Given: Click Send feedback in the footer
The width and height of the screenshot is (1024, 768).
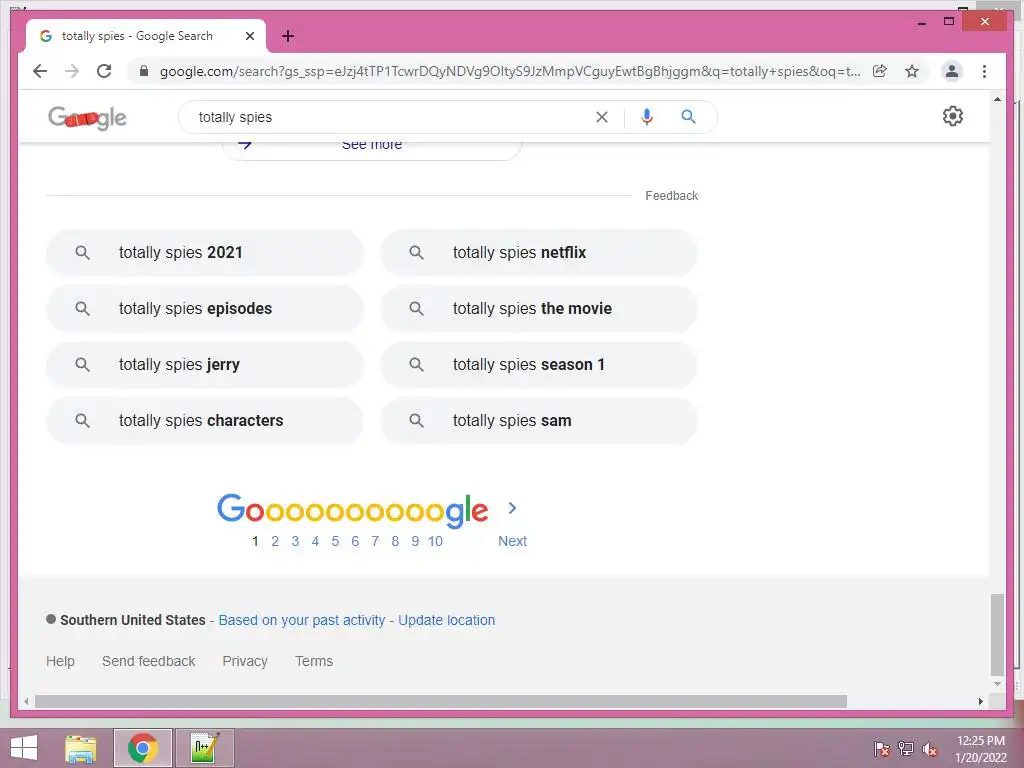Looking at the screenshot, I should pyautogui.click(x=148, y=662).
